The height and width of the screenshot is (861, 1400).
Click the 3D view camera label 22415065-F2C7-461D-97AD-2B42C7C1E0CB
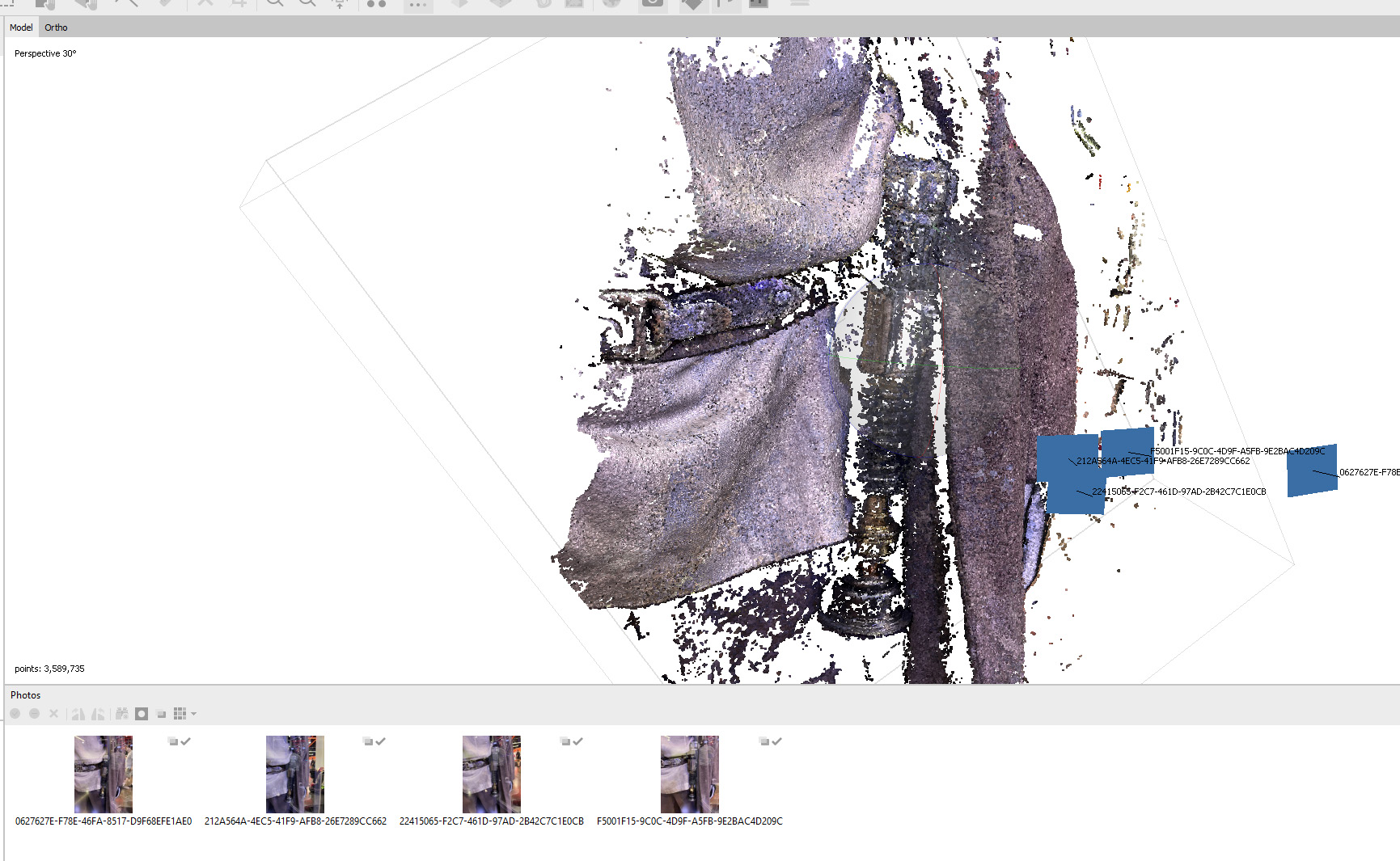(1179, 492)
